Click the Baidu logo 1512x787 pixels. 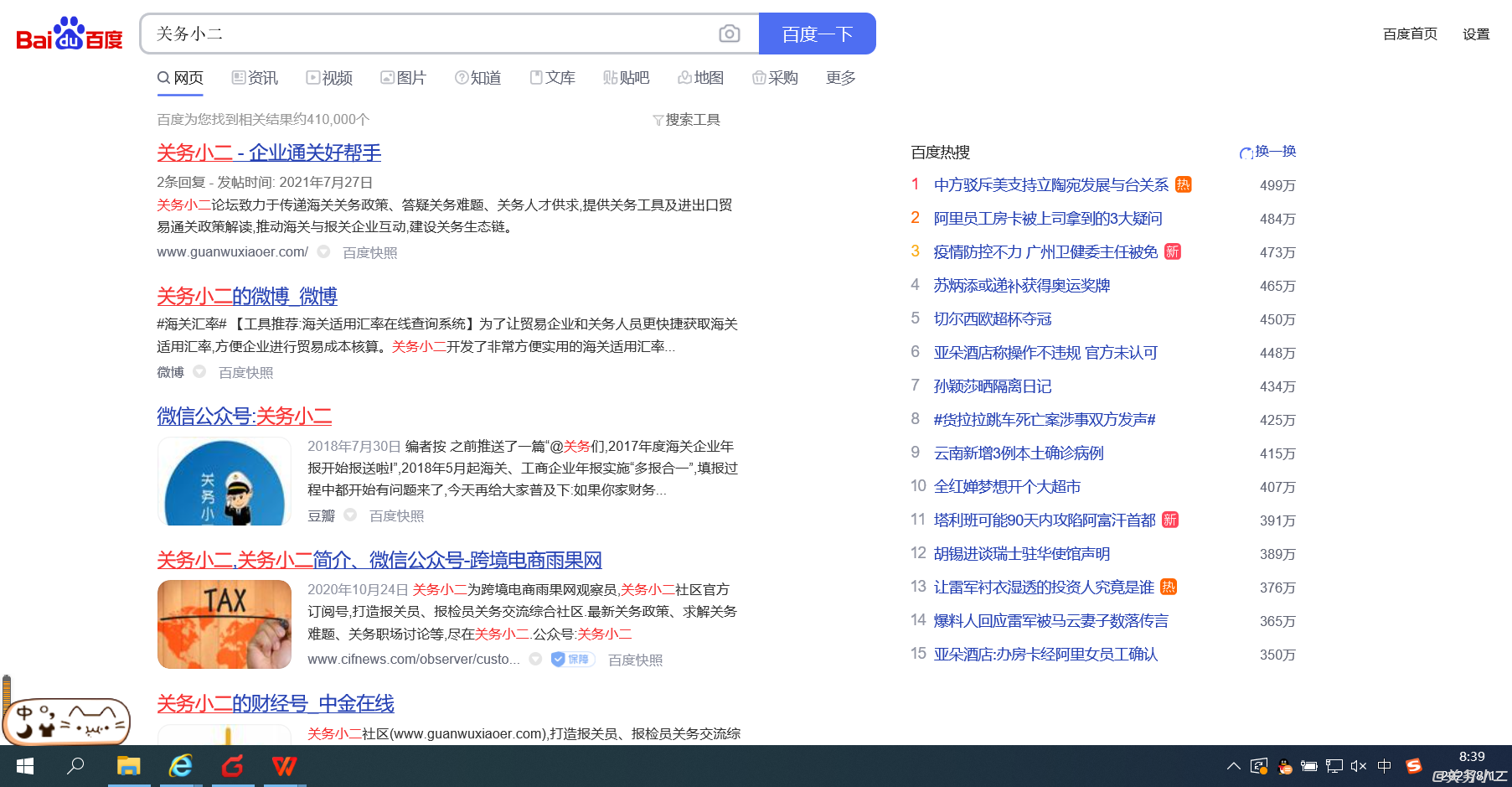point(70,34)
